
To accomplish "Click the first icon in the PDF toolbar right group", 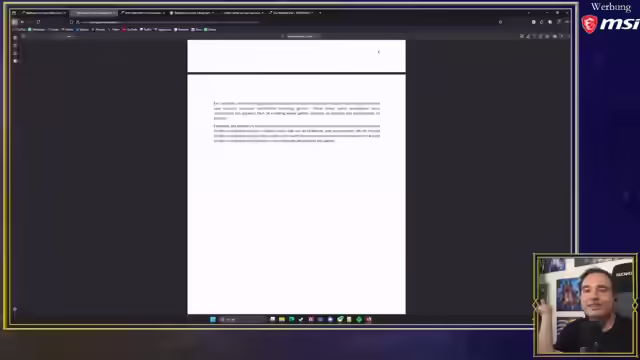I will pyautogui.click(x=522, y=36).
